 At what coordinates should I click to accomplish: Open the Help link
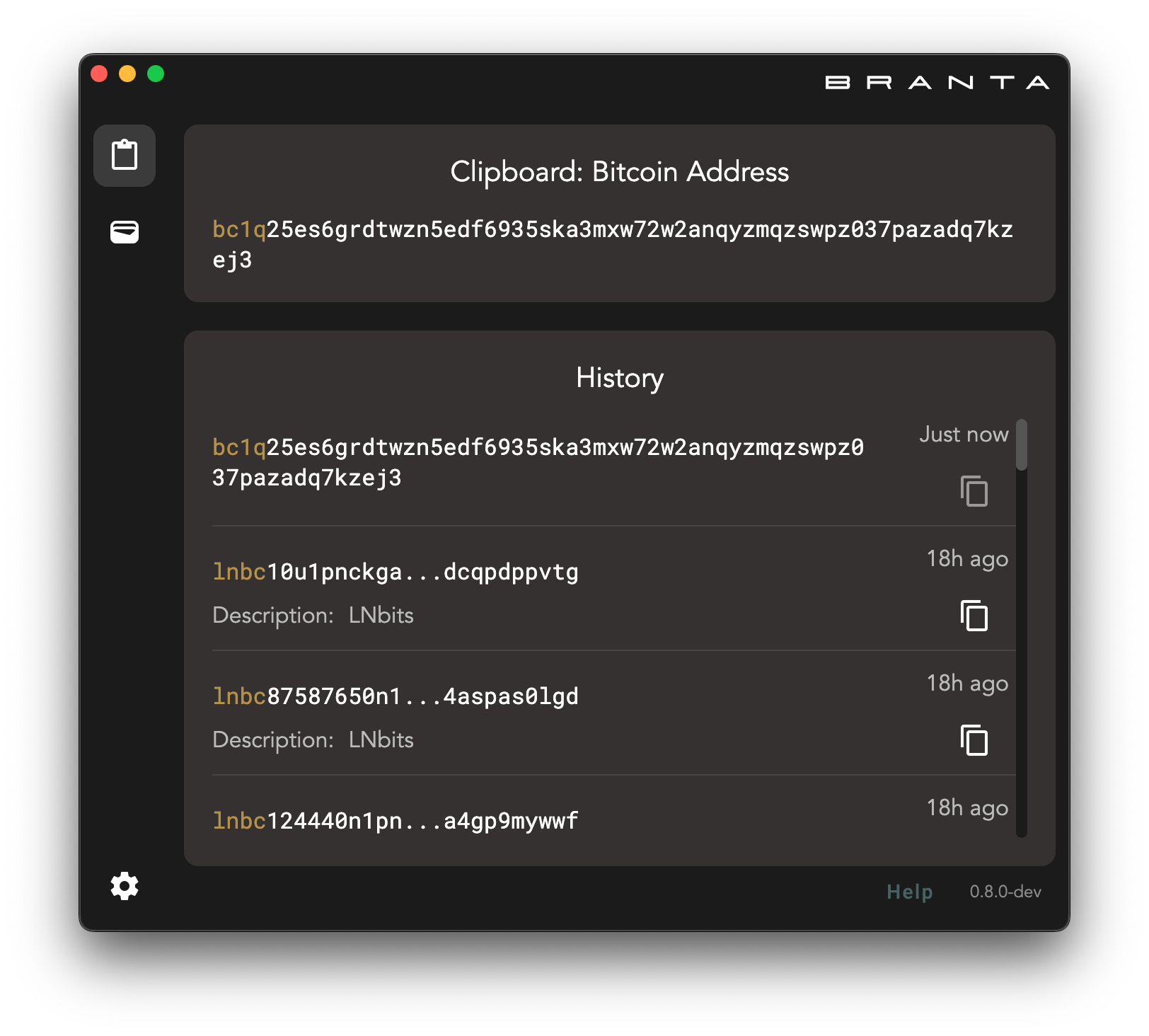tap(909, 892)
